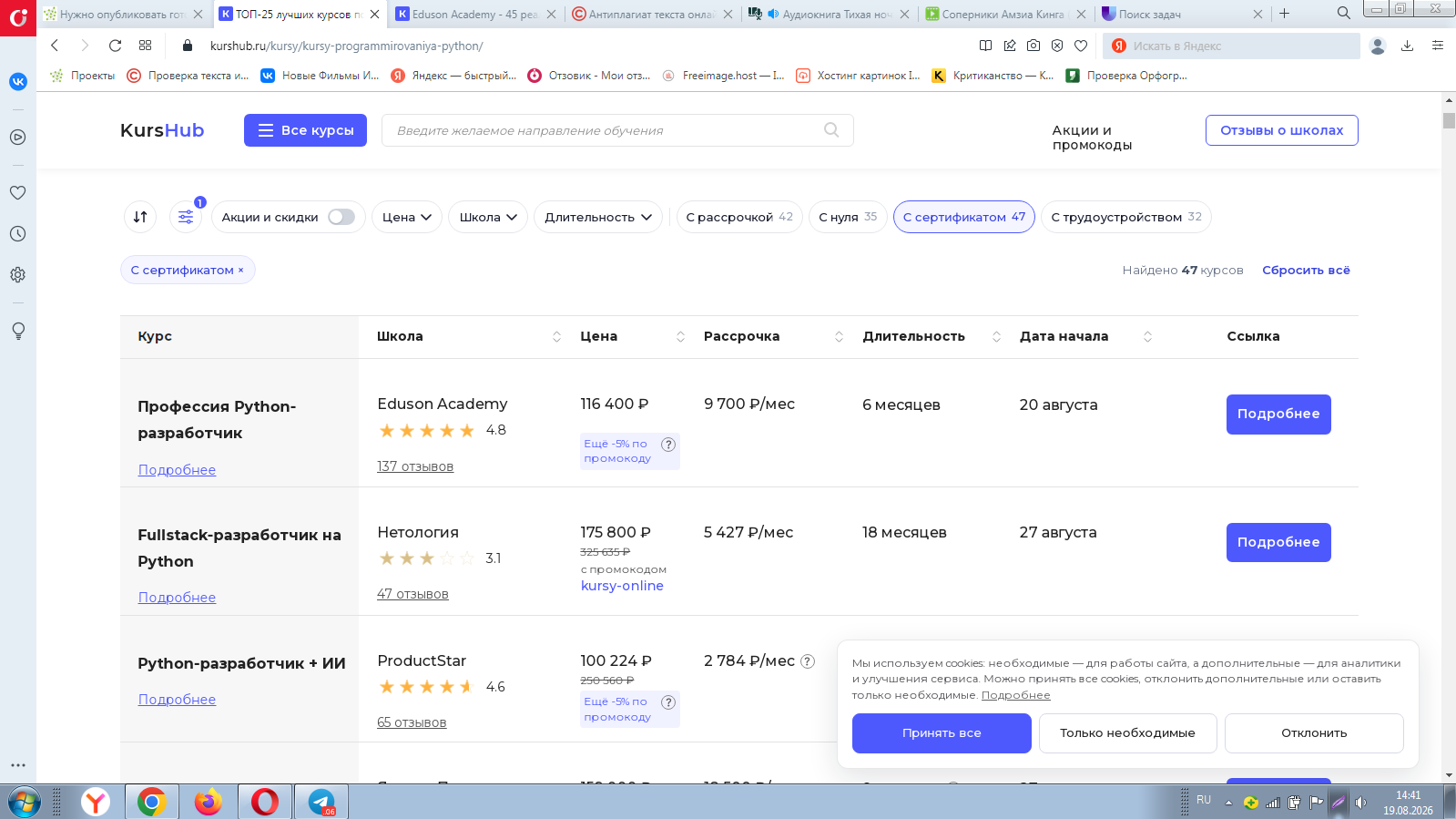The width and height of the screenshot is (1456, 819).
Task: Open a new browser tab
Action: coord(1284,14)
